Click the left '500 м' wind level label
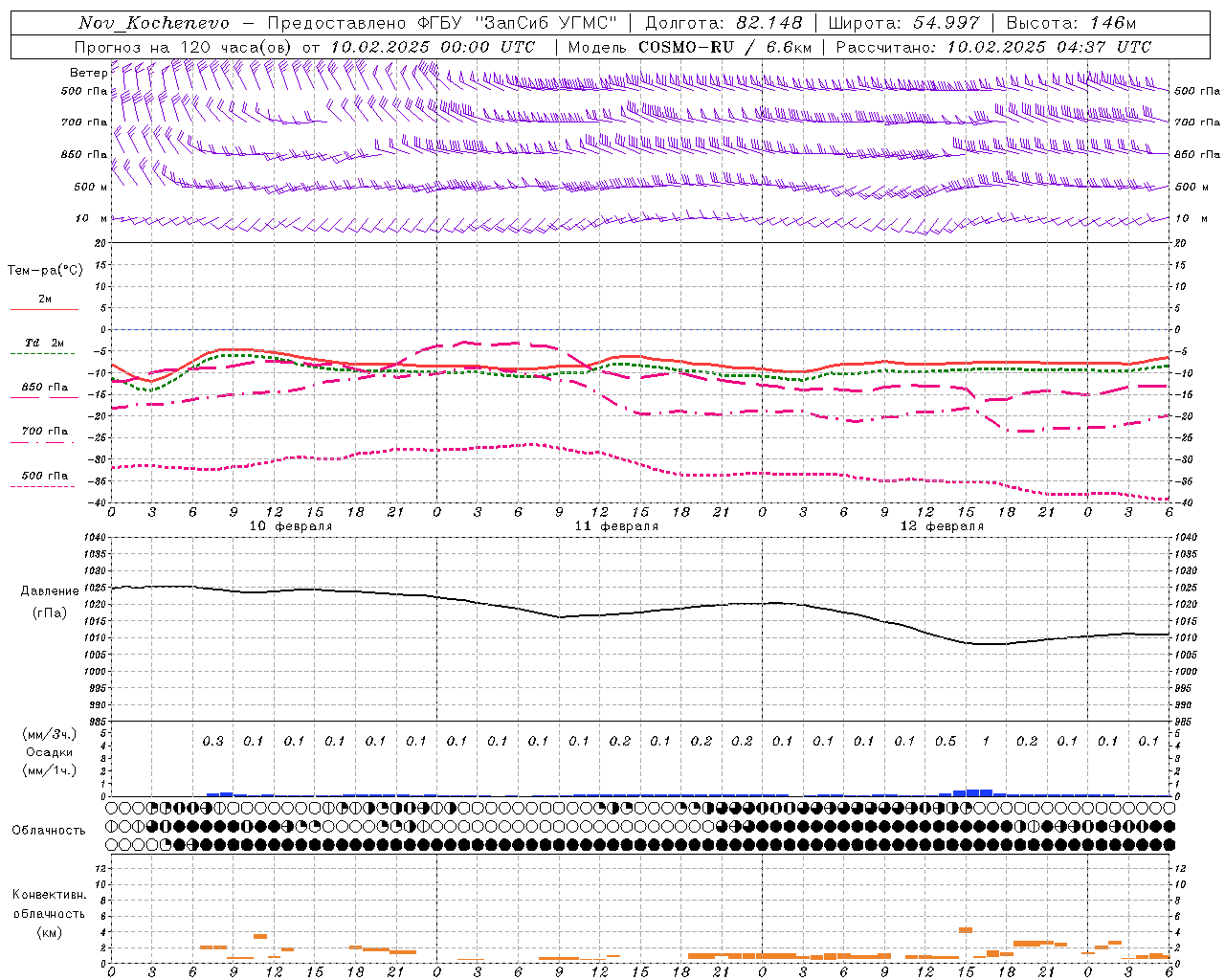 [x=91, y=187]
